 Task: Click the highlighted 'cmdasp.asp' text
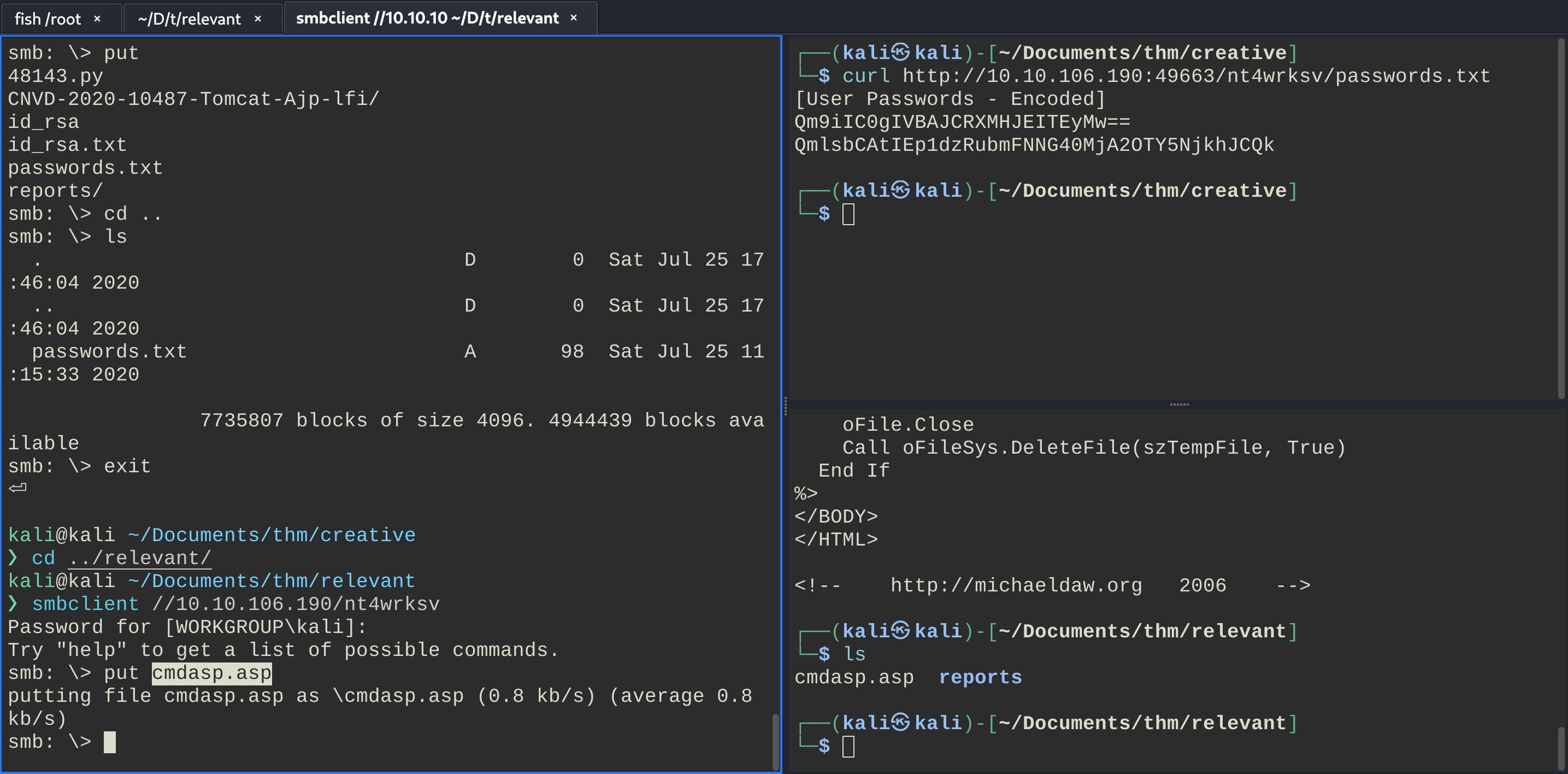(212, 673)
